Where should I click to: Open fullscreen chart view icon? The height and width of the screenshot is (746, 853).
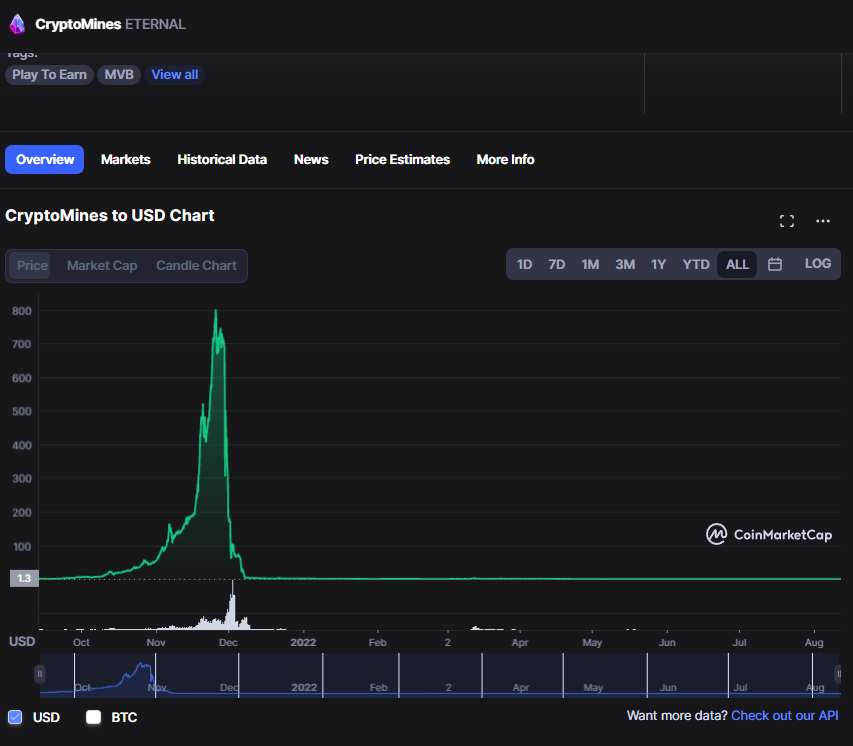pyautogui.click(x=787, y=221)
